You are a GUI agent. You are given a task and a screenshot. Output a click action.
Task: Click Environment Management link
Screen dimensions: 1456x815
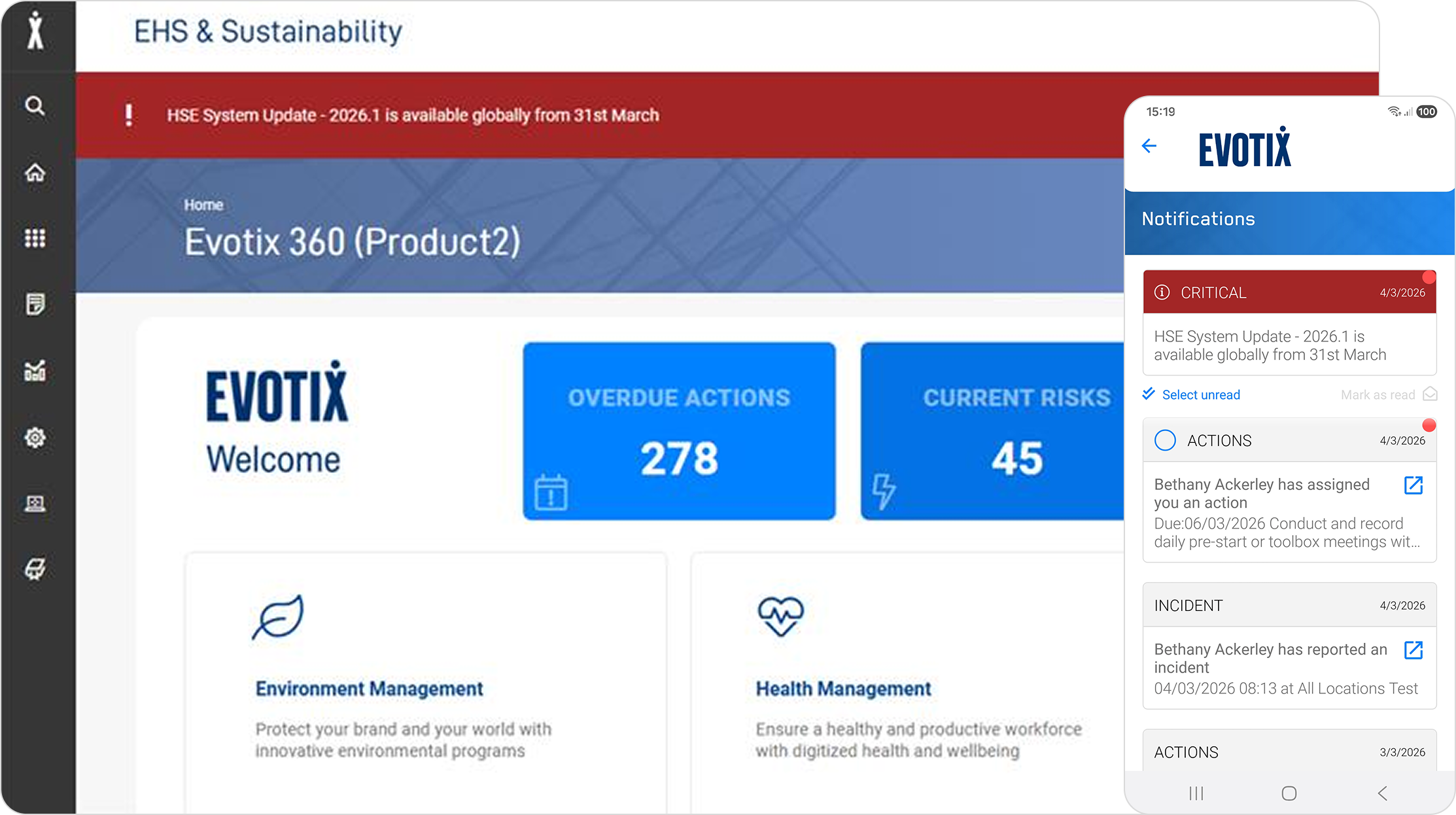(369, 689)
